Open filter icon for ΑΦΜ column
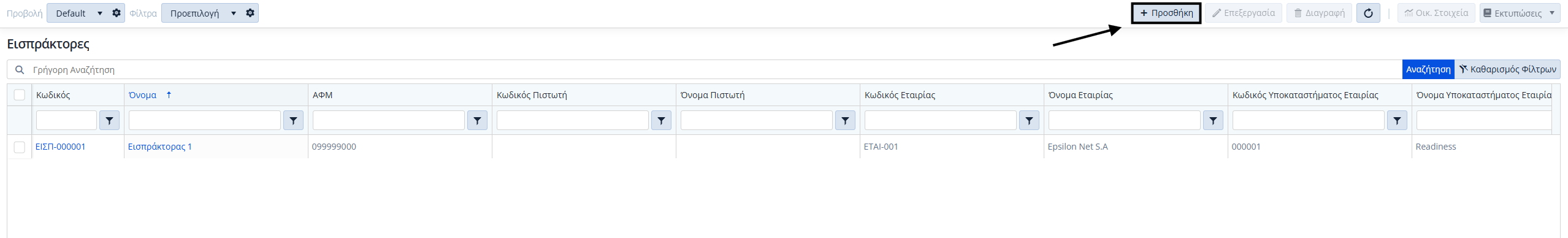Screen dimensions: 1568x238 coord(477,121)
